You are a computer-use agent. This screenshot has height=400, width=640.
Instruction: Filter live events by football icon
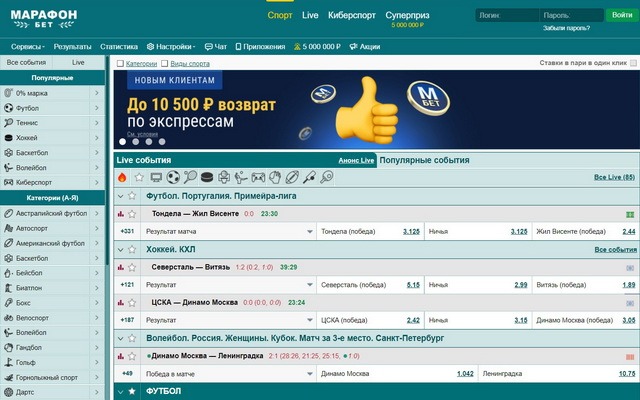point(173,178)
